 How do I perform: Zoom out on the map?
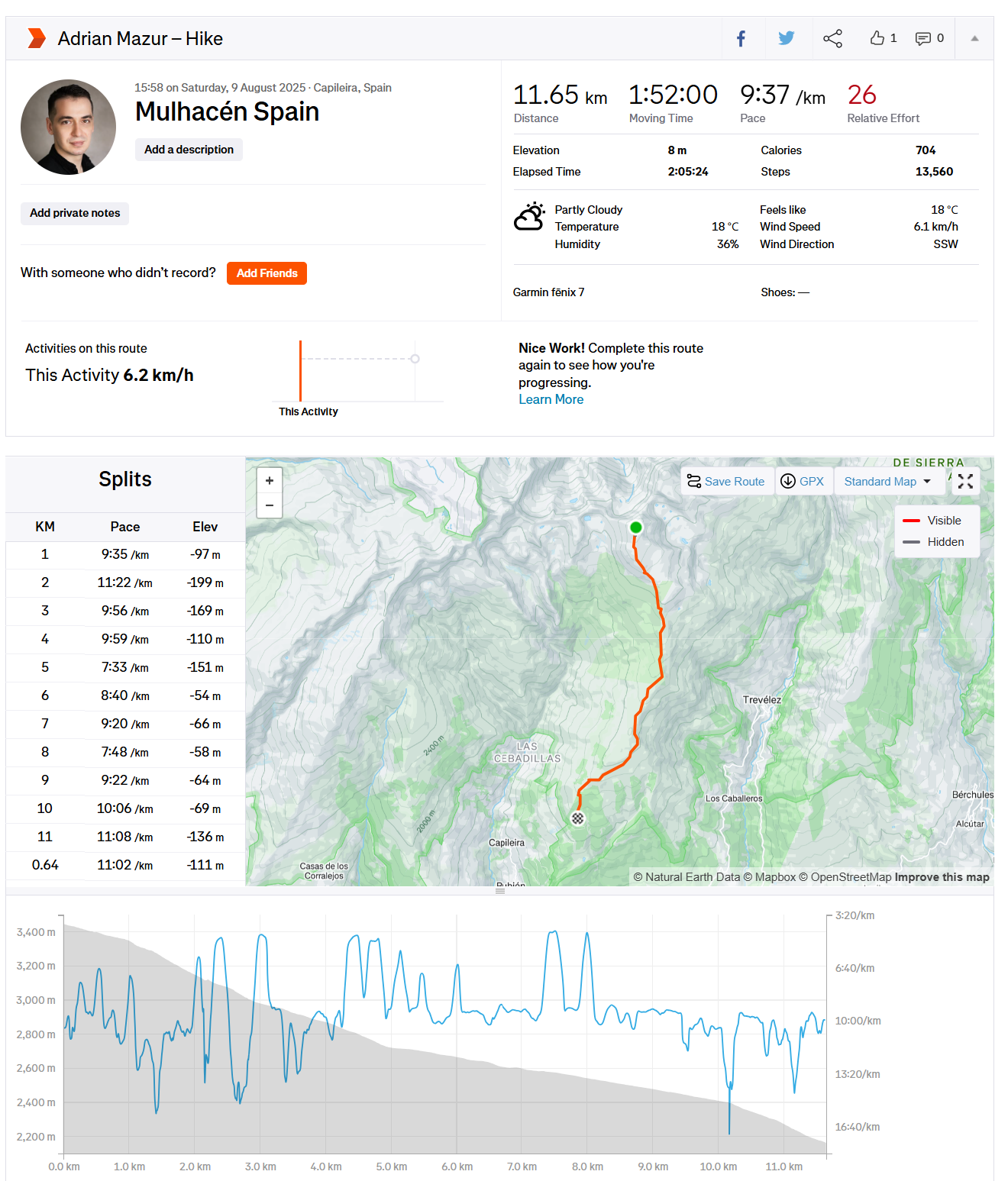pyautogui.click(x=270, y=505)
